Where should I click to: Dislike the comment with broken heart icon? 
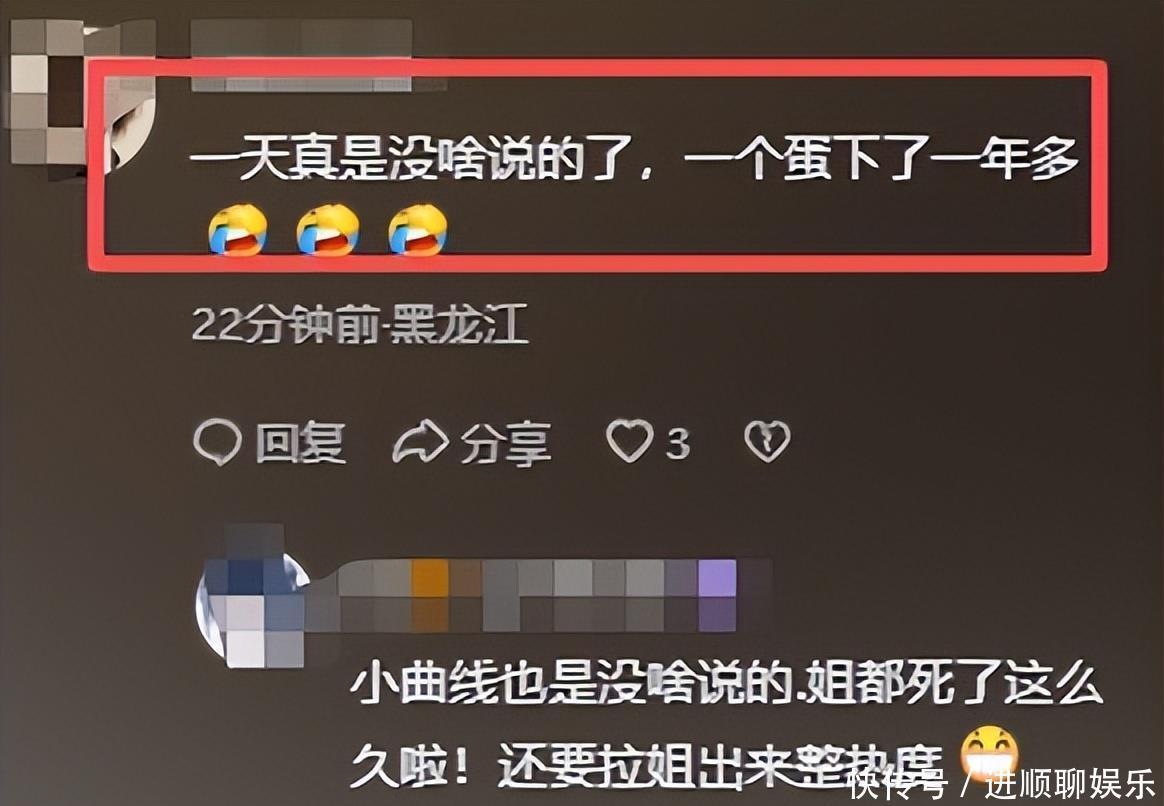click(x=767, y=442)
